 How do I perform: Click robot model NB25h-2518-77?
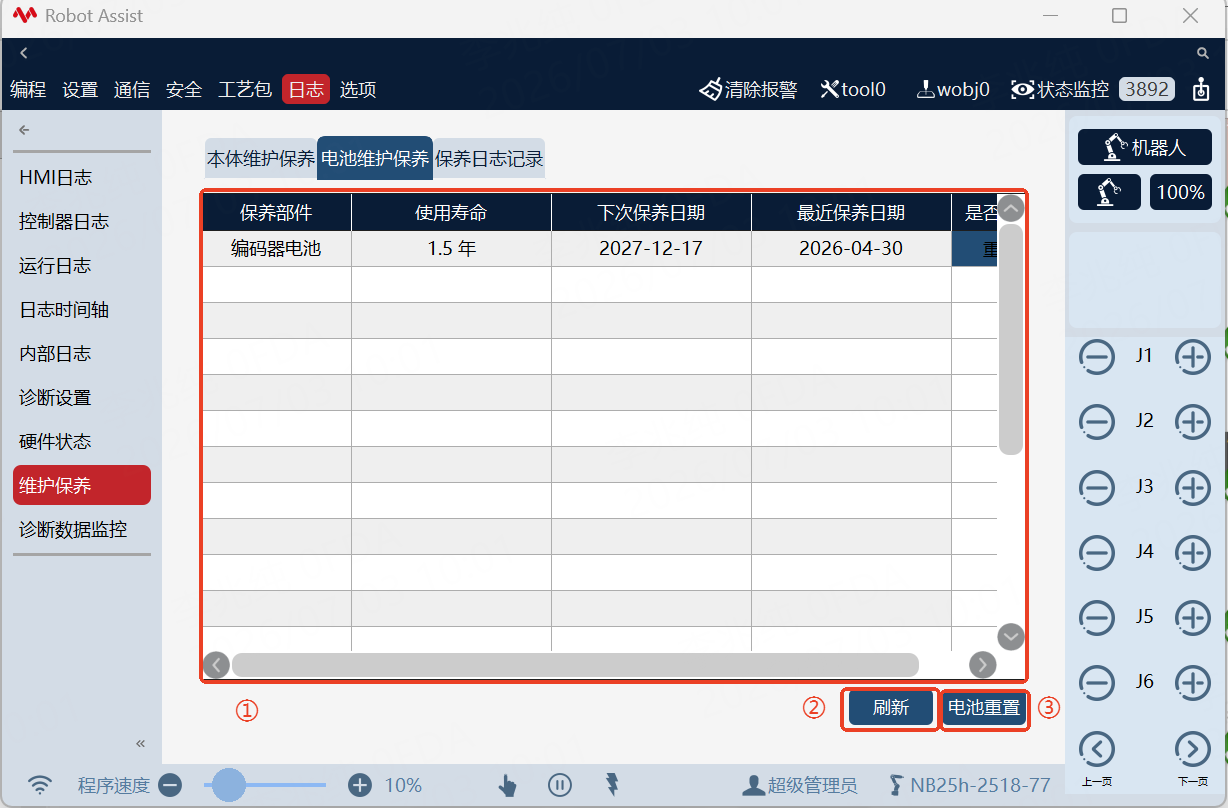click(970, 786)
